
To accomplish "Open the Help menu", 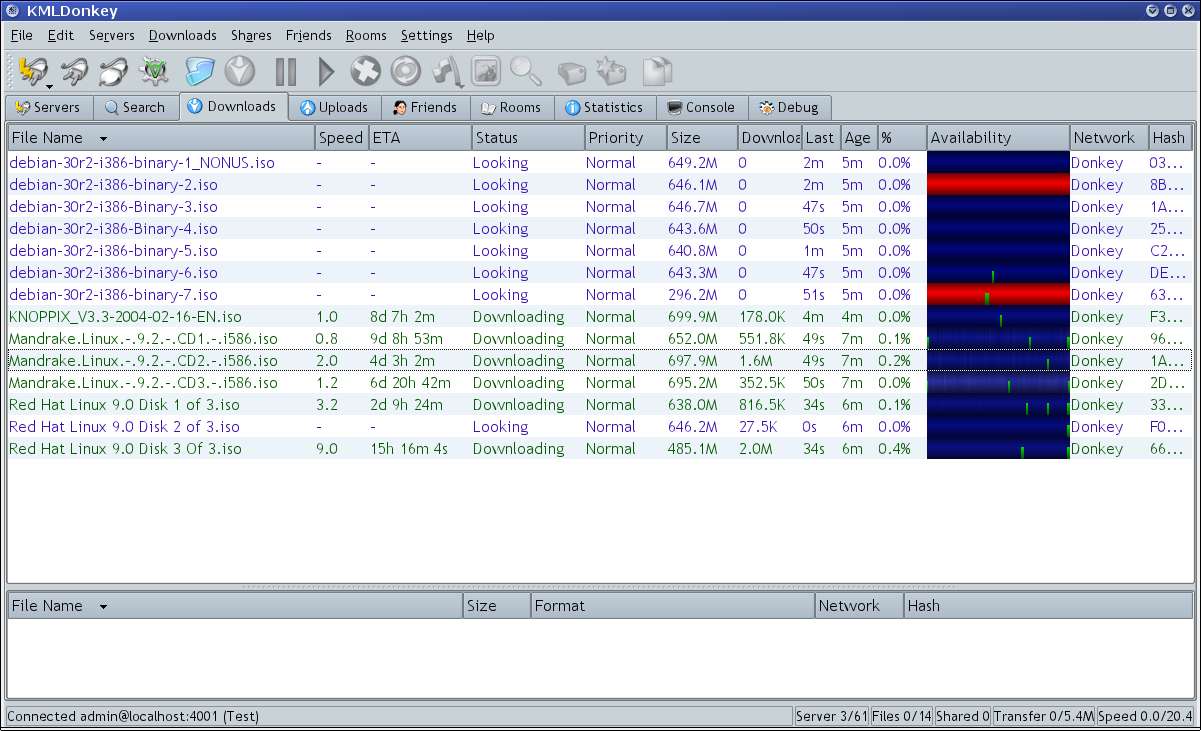I will (481, 35).
